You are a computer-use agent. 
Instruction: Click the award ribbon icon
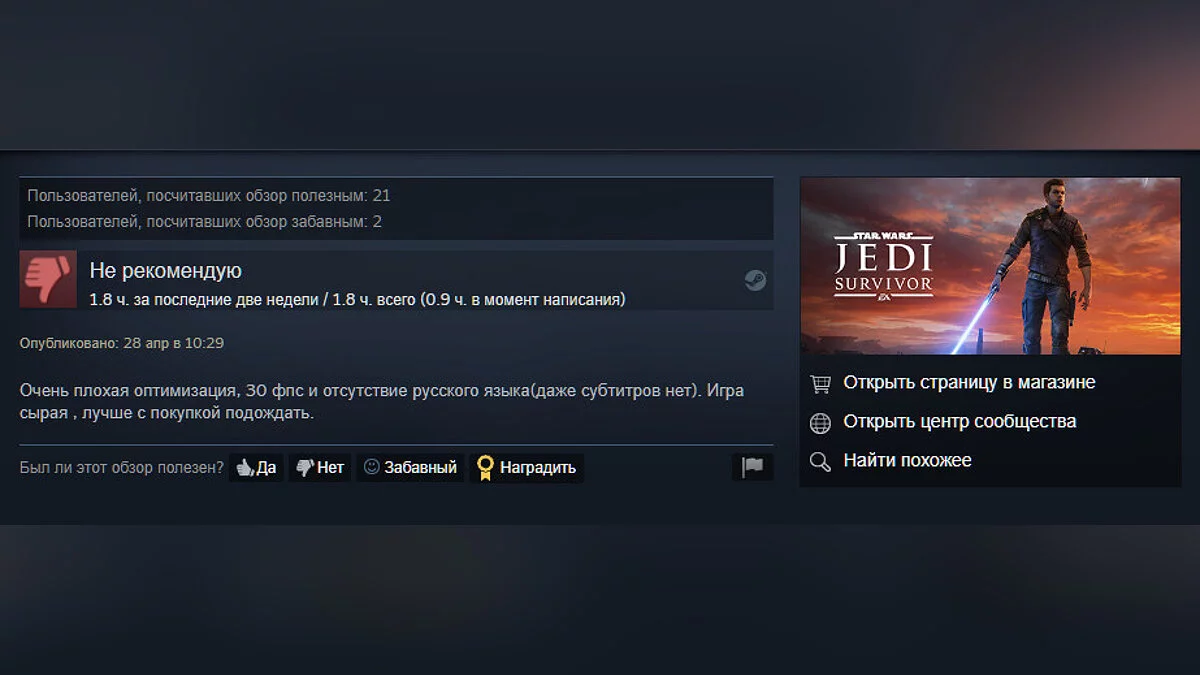pyautogui.click(x=485, y=467)
